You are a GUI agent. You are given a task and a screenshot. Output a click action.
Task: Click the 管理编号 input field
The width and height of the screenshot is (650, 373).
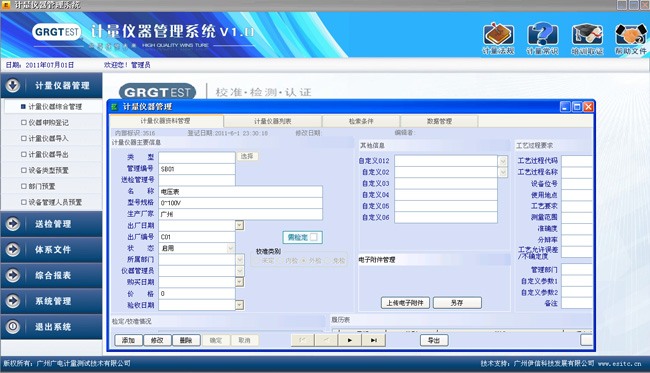pos(197,169)
